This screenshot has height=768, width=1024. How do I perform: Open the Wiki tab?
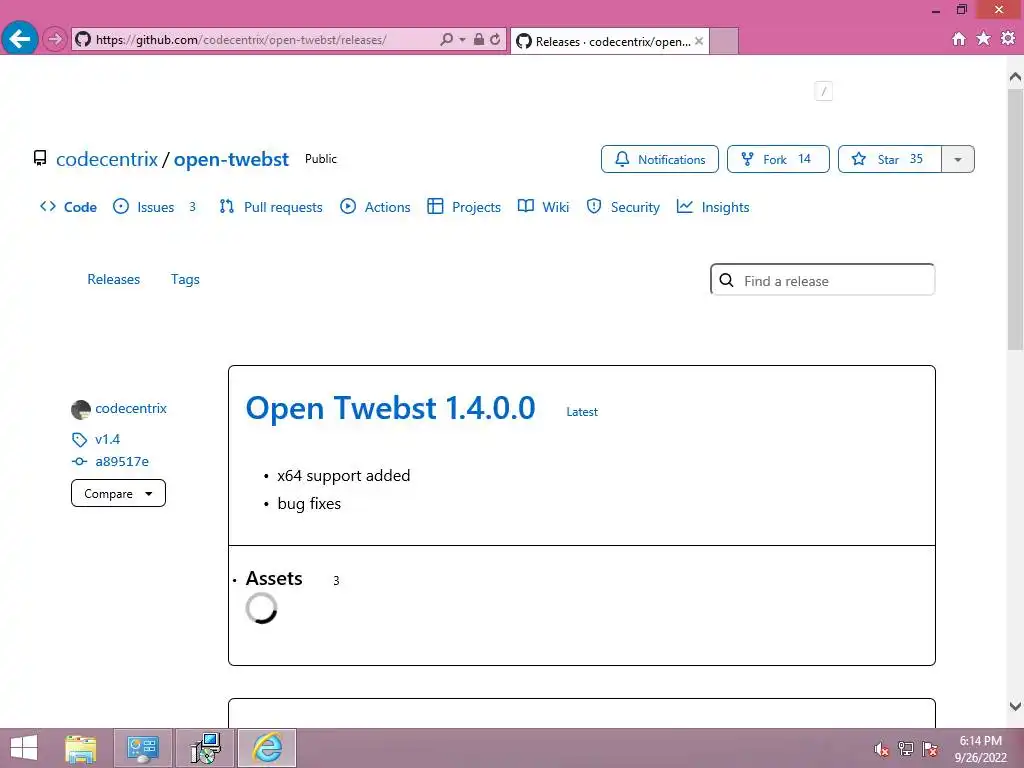543,207
